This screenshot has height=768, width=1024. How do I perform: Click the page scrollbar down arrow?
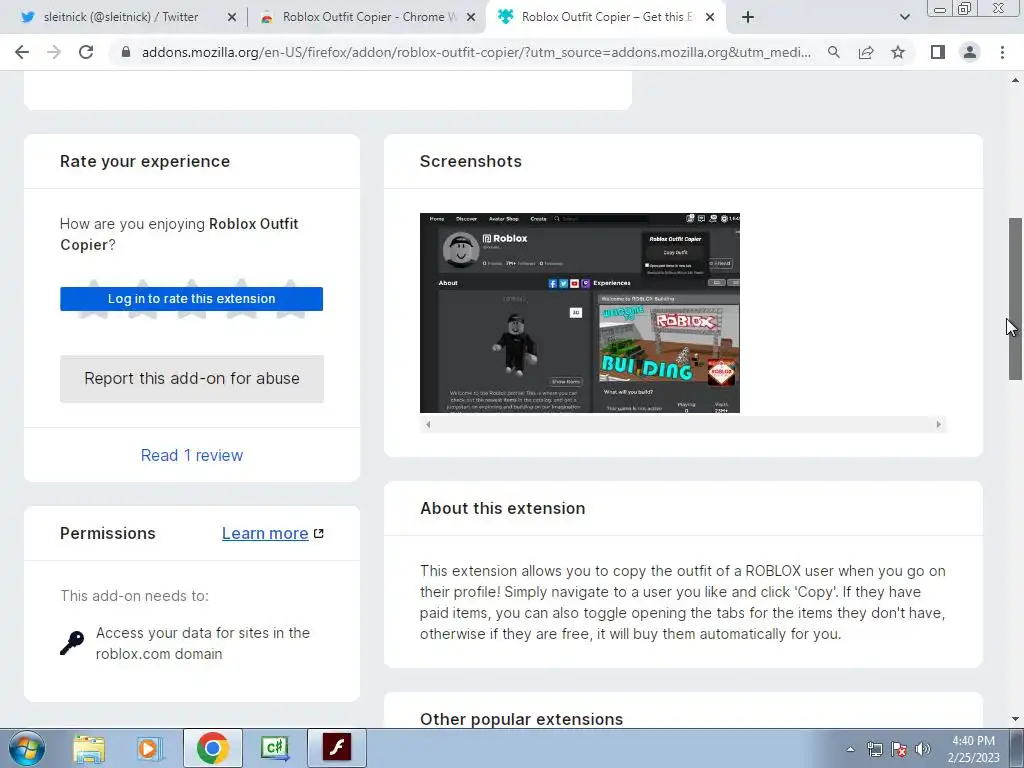click(1015, 719)
